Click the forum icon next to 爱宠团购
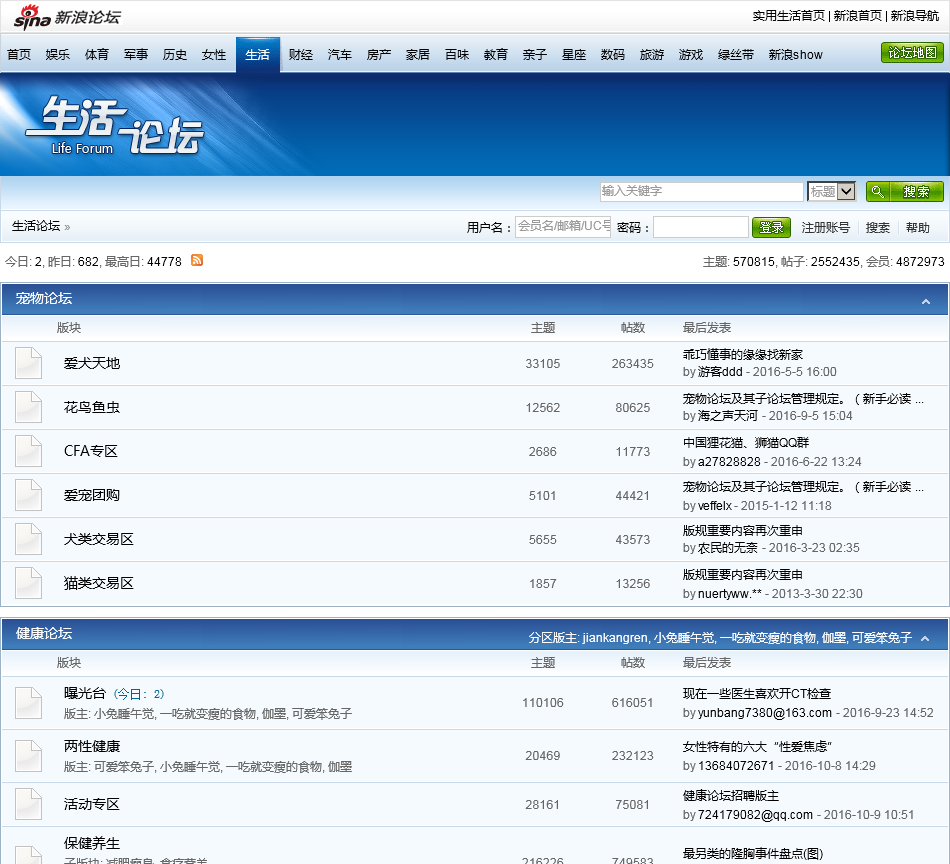Image resolution: width=950 pixels, height=864 pixels. point(28,495)
